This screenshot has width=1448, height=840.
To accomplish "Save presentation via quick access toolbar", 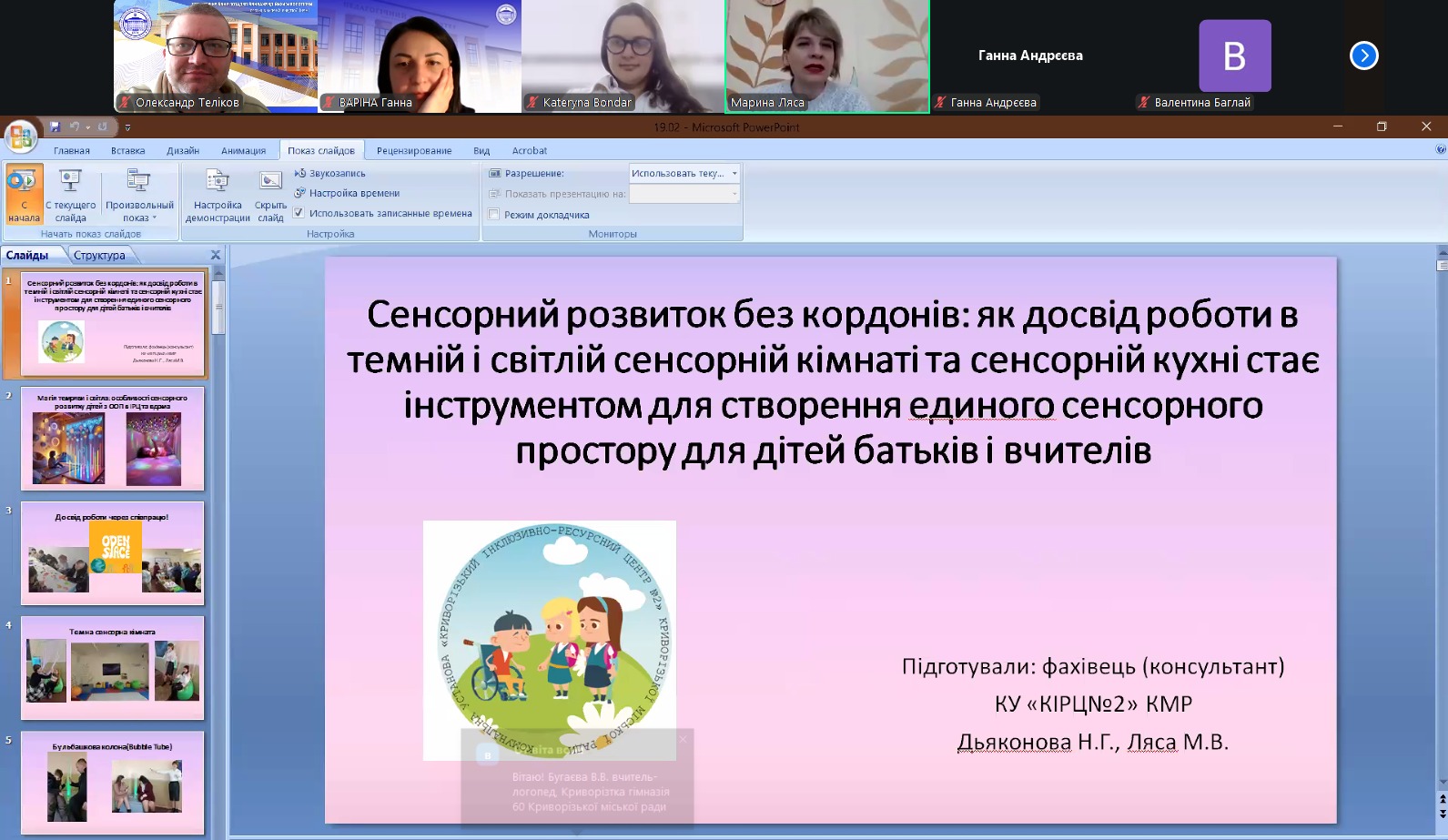I will [55, 127].
